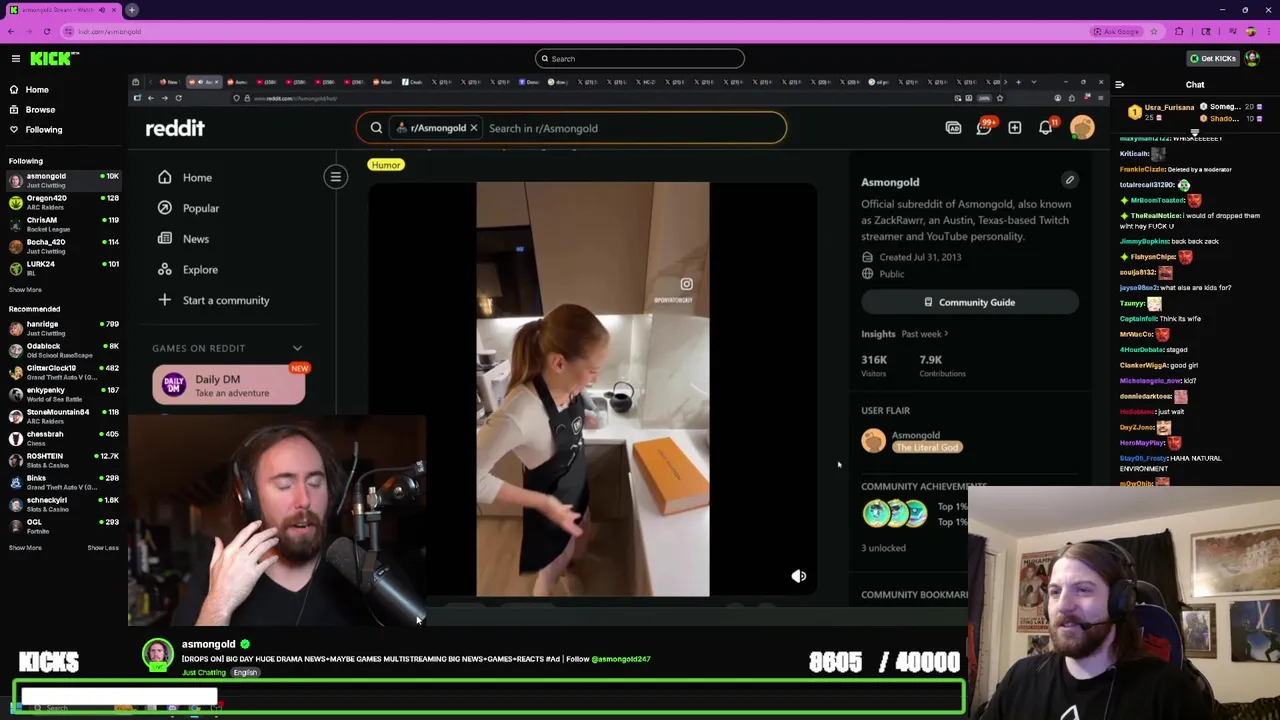Viewport: 1280px width, 720px height.
Task: Open Browse in Kick sidebar
Action: coord(40,110)
